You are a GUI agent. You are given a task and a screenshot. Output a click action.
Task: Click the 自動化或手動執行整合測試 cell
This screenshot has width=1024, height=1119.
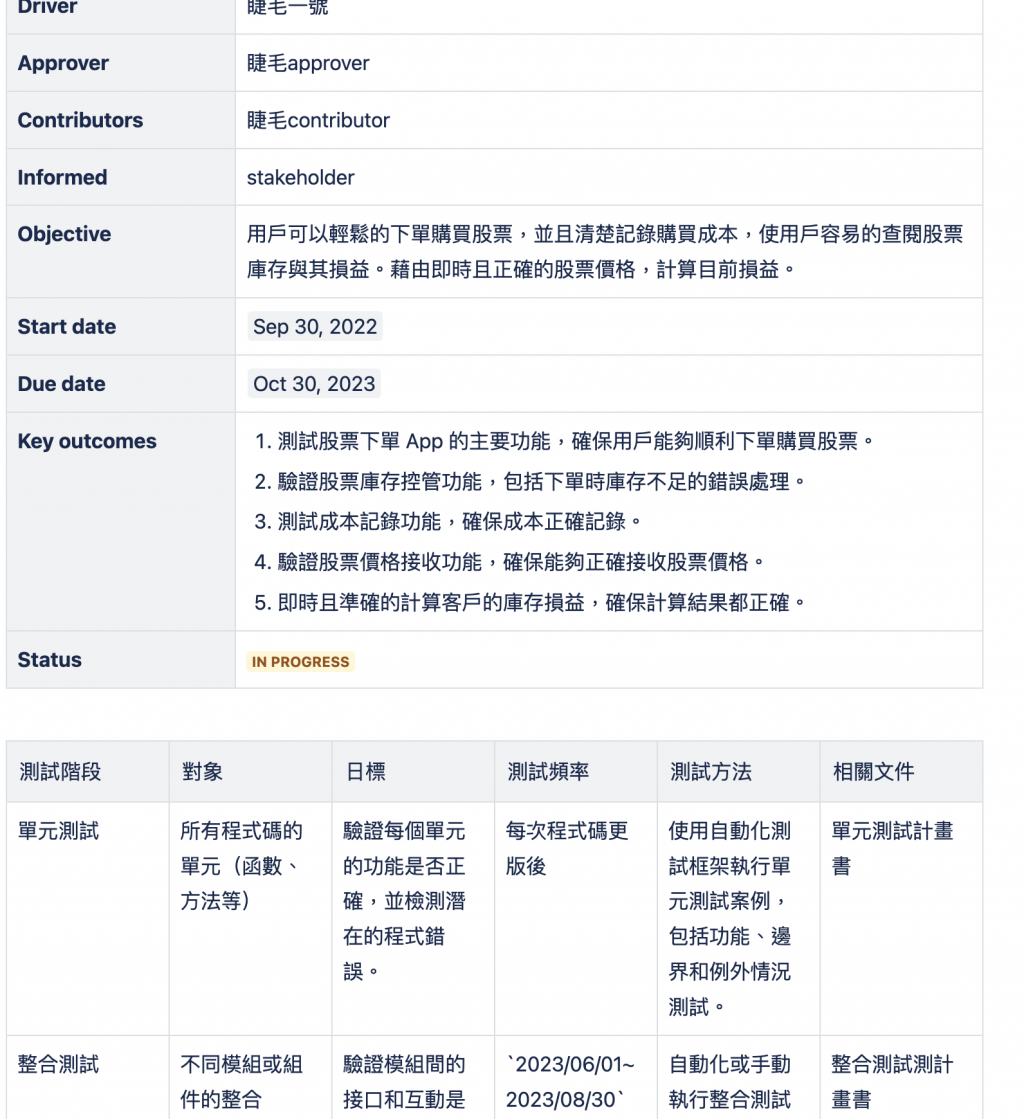click(x=739, y=1078)
